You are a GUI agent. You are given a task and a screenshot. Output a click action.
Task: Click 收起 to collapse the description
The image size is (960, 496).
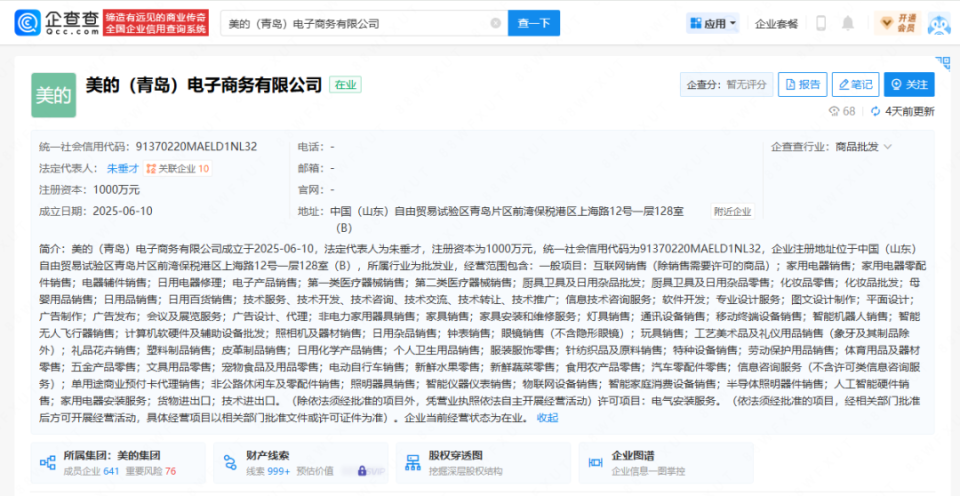547,418
